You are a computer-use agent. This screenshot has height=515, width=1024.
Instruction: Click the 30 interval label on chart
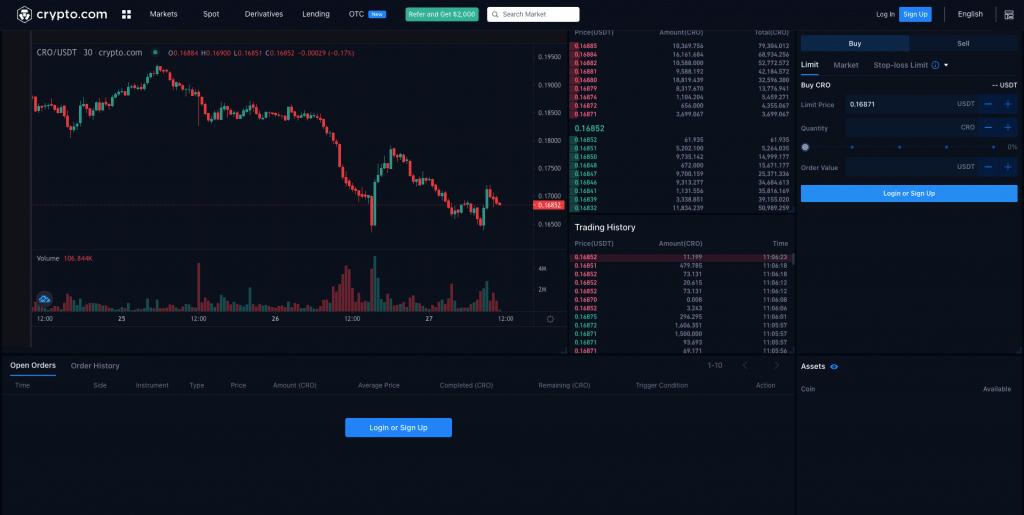88,53
